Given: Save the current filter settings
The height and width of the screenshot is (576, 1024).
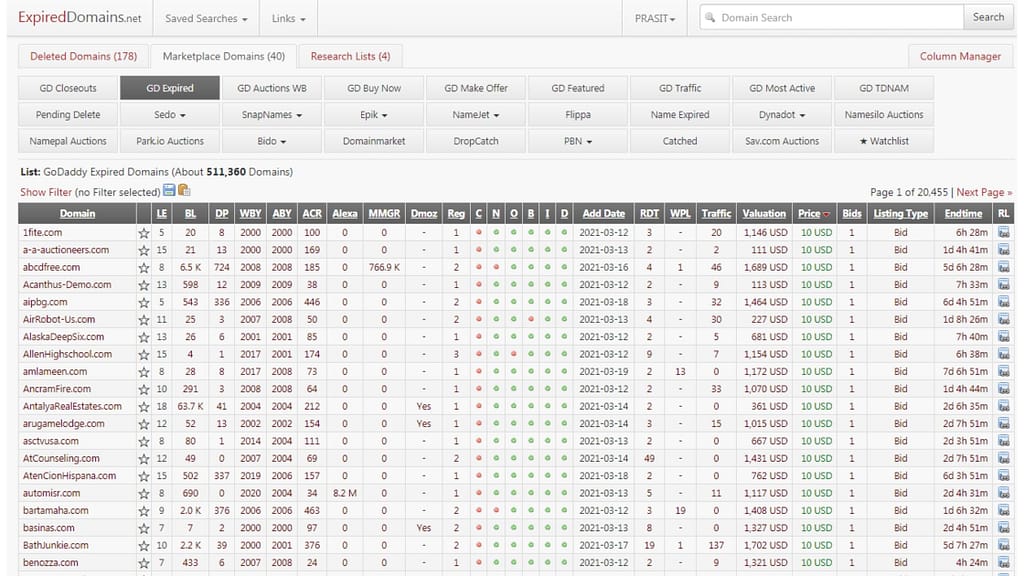Looking at the screenshot, I should coord(168,191).
